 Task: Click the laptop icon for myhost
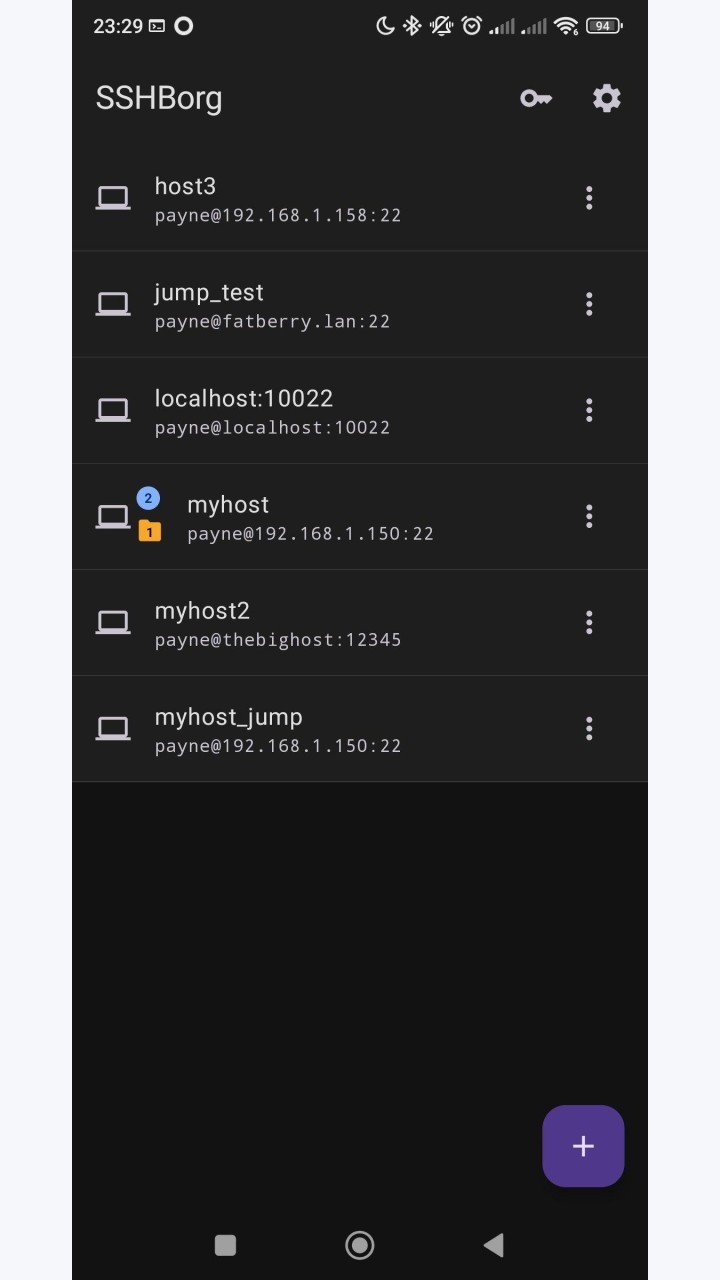113,516
